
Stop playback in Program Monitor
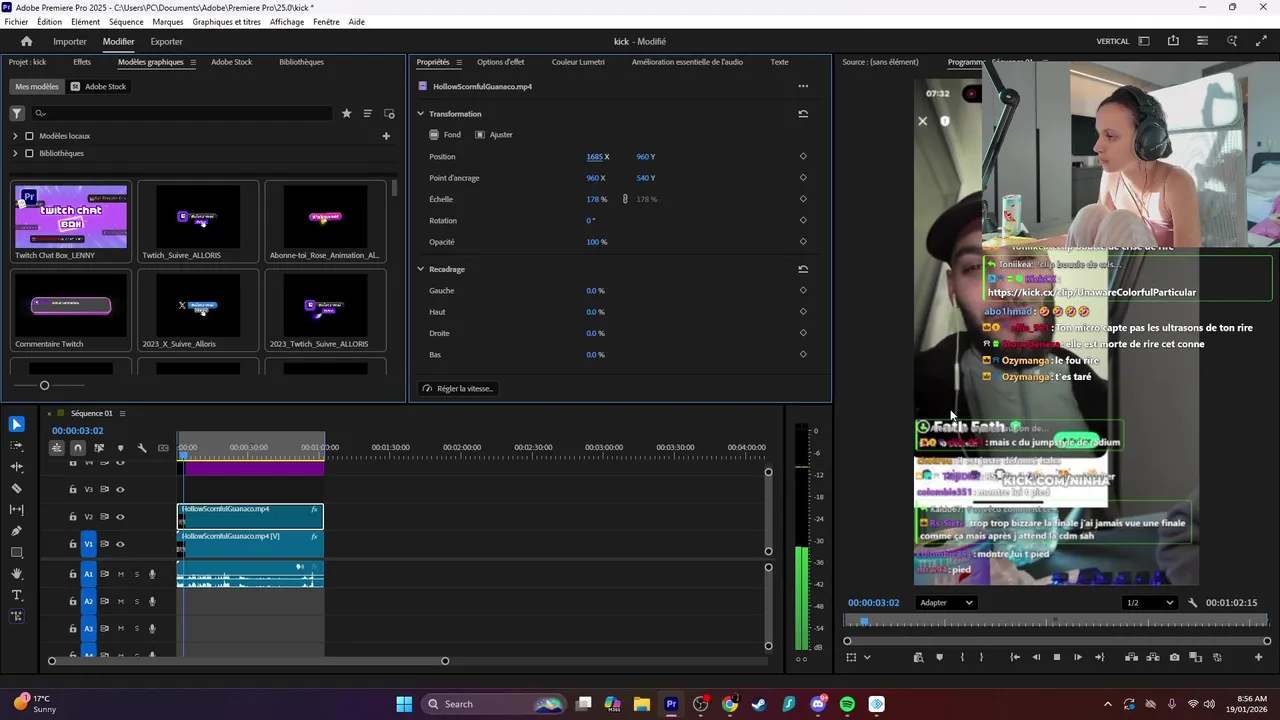[1057, 657]
